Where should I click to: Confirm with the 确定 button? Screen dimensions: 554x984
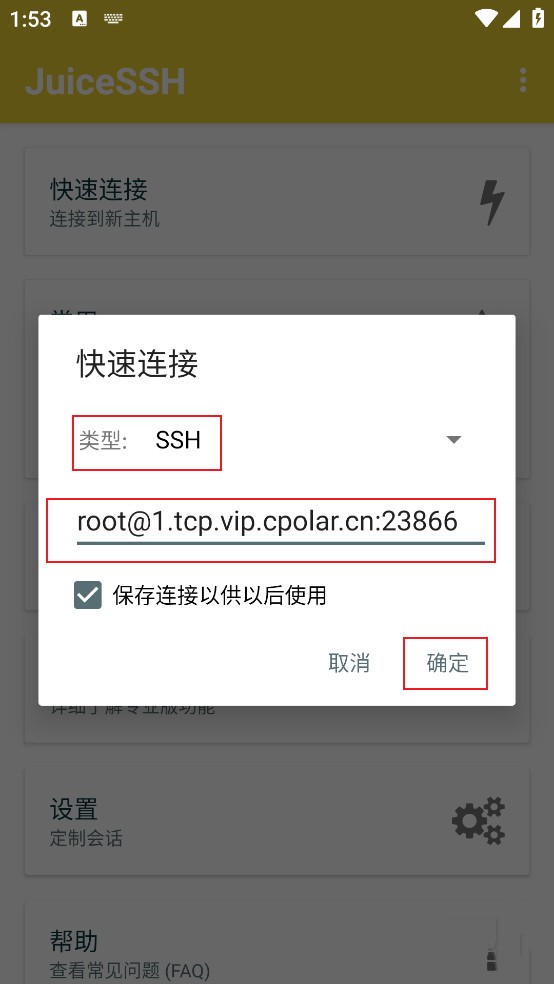coord(447,663)
